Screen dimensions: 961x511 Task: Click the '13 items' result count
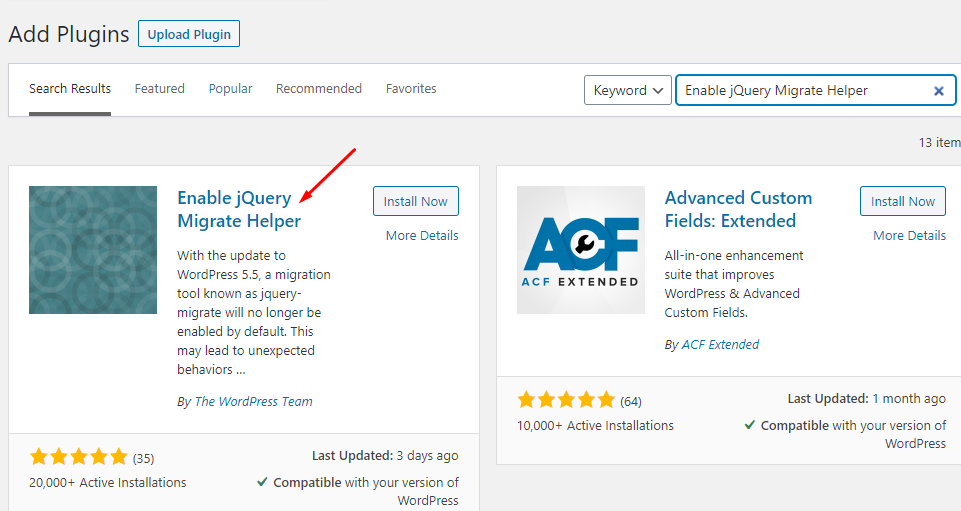(x=940, y=142)
